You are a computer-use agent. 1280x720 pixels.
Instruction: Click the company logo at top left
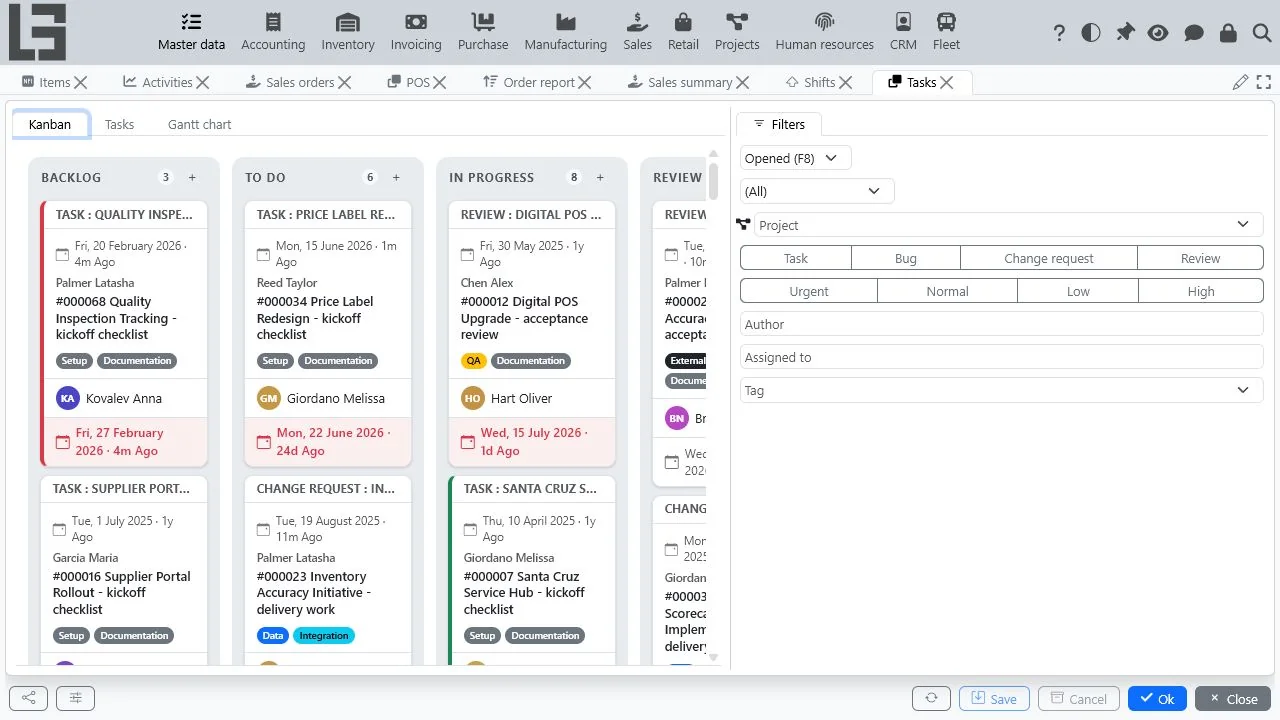pos(38,32)
